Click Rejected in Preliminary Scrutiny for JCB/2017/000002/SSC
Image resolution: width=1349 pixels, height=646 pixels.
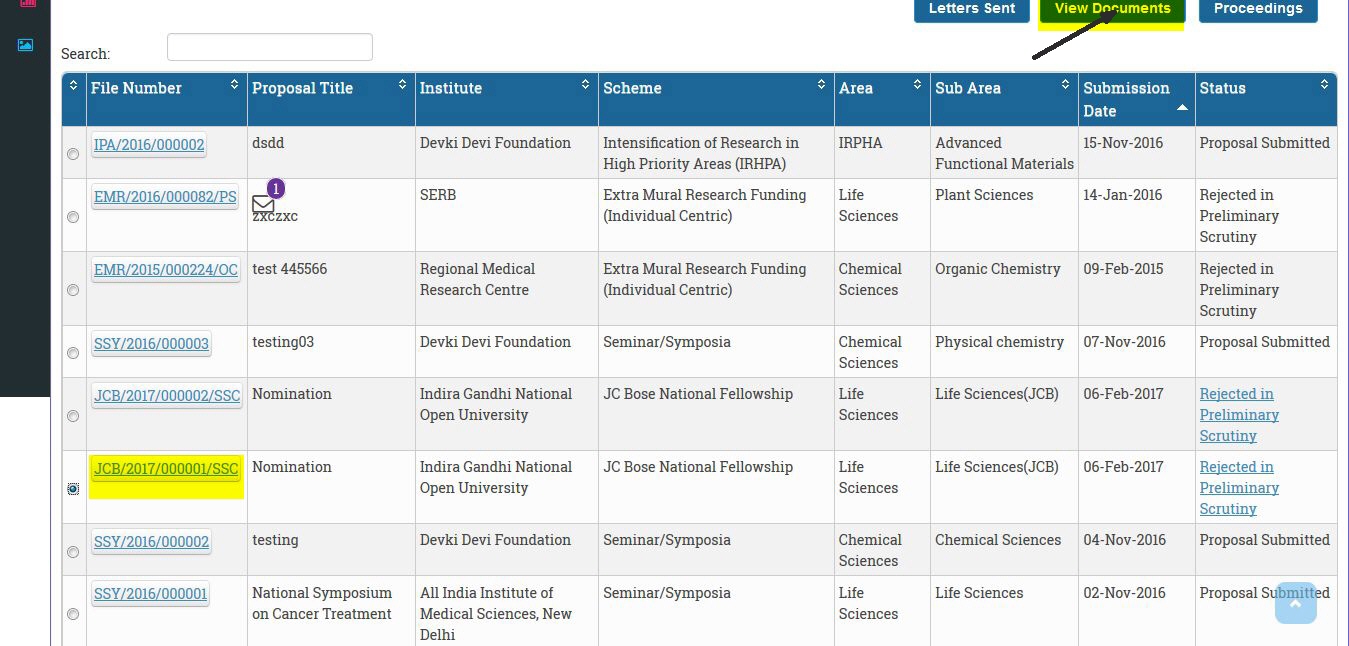(x=1239, y=415)
